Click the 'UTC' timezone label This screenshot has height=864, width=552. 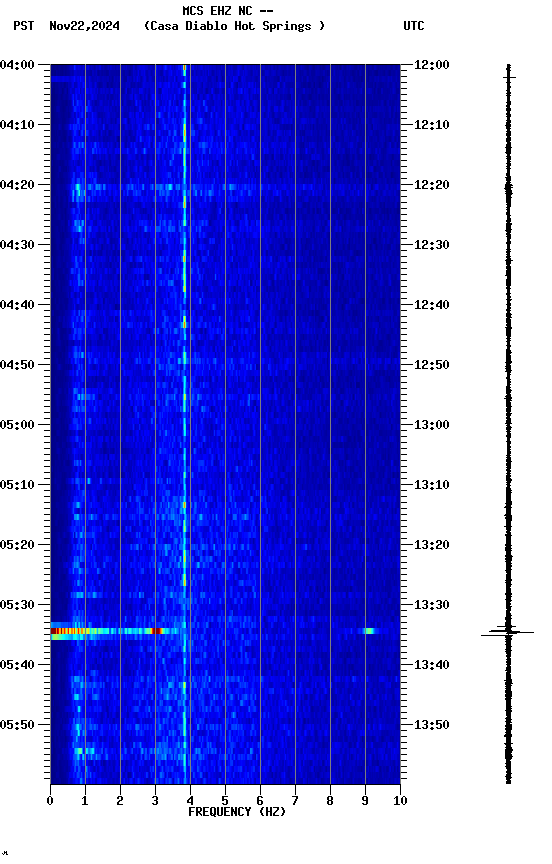click(x=414, y=26)
